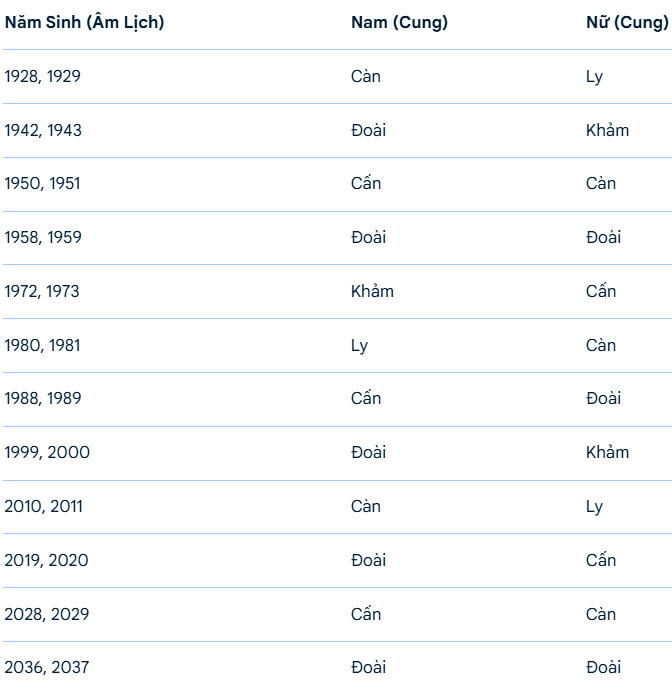Click the '1988, 1989' year cell

[x=43, y=399]
